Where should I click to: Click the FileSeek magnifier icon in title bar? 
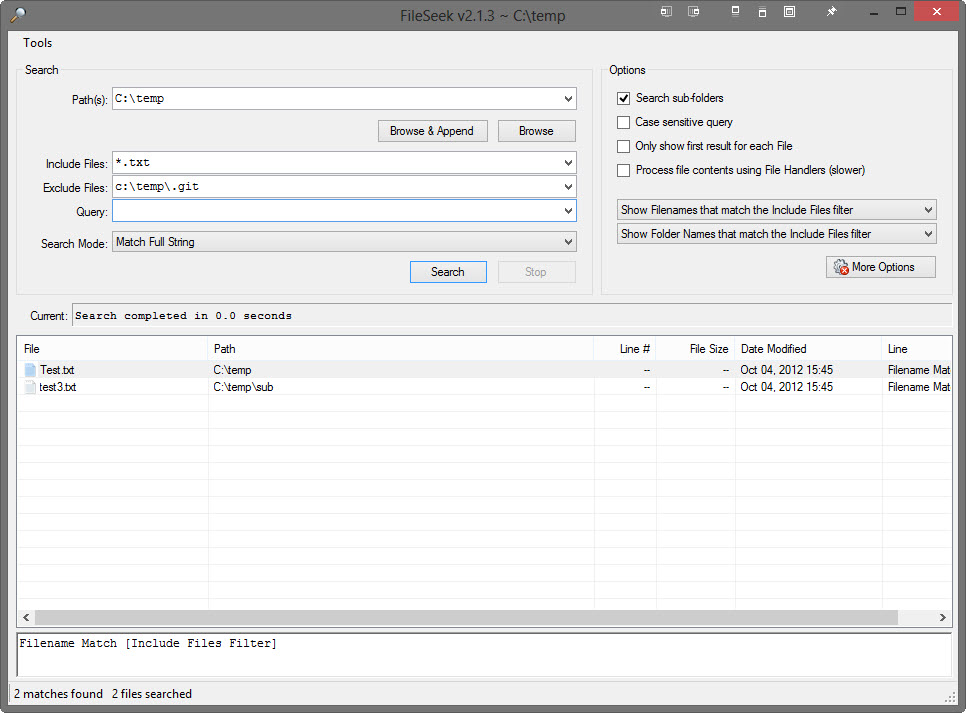click(x=18, y=13)
